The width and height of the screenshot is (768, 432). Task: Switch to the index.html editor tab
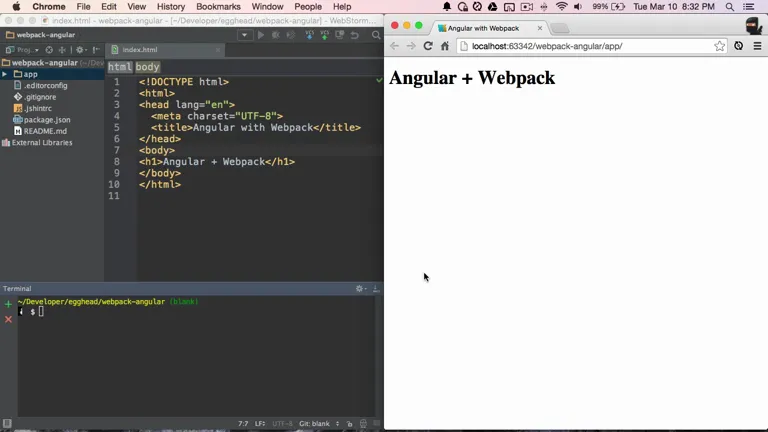(x=140, y=49)
